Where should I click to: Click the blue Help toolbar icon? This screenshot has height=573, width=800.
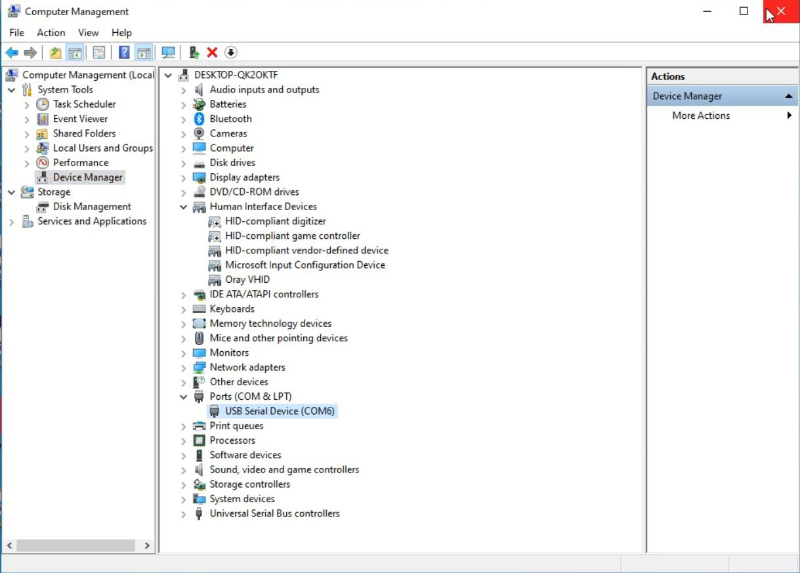[124, 52]
